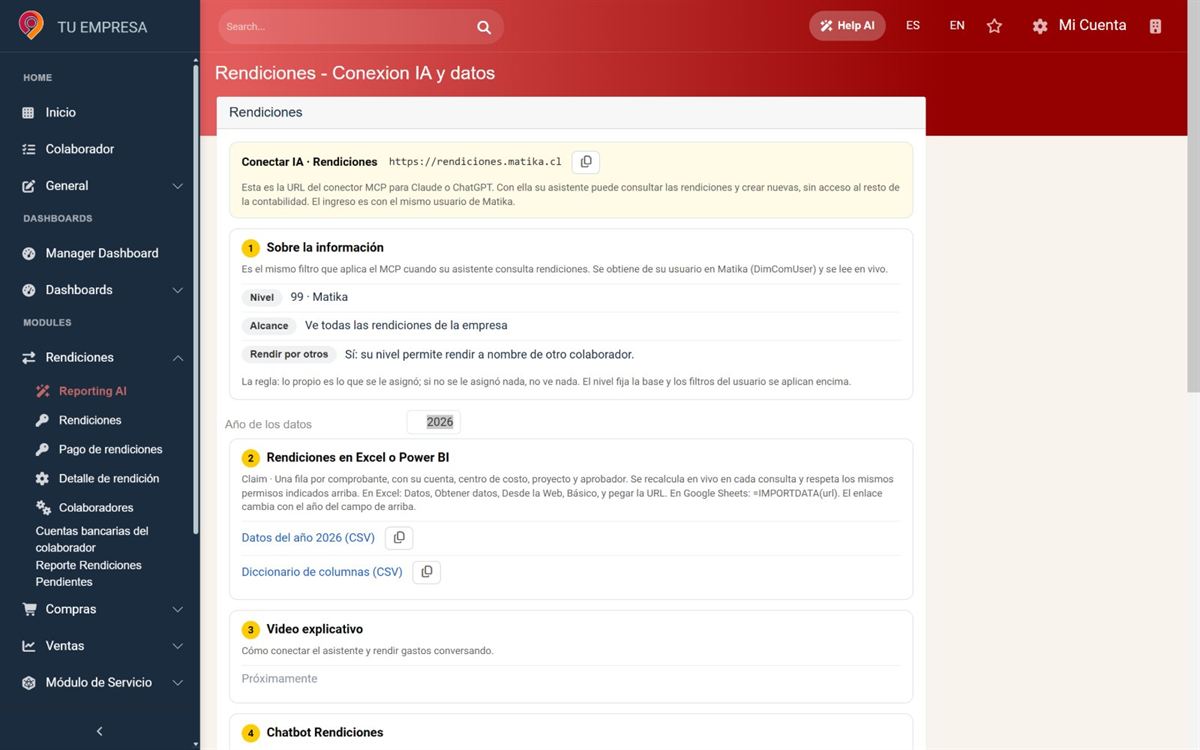Click the Colaborador list icon
1200x750 pixels.
28,149
